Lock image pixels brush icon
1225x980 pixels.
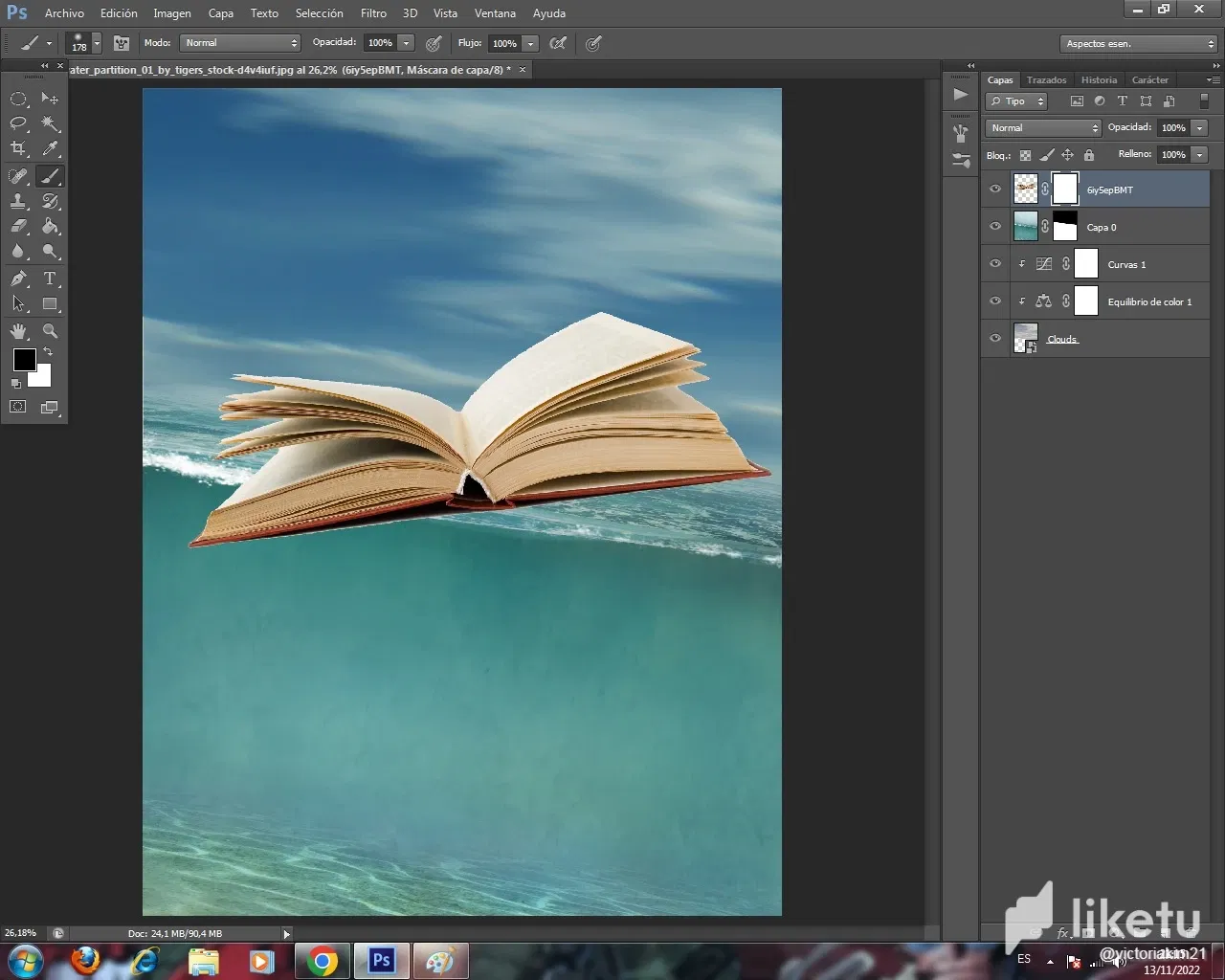click(x=1047, y=155)
